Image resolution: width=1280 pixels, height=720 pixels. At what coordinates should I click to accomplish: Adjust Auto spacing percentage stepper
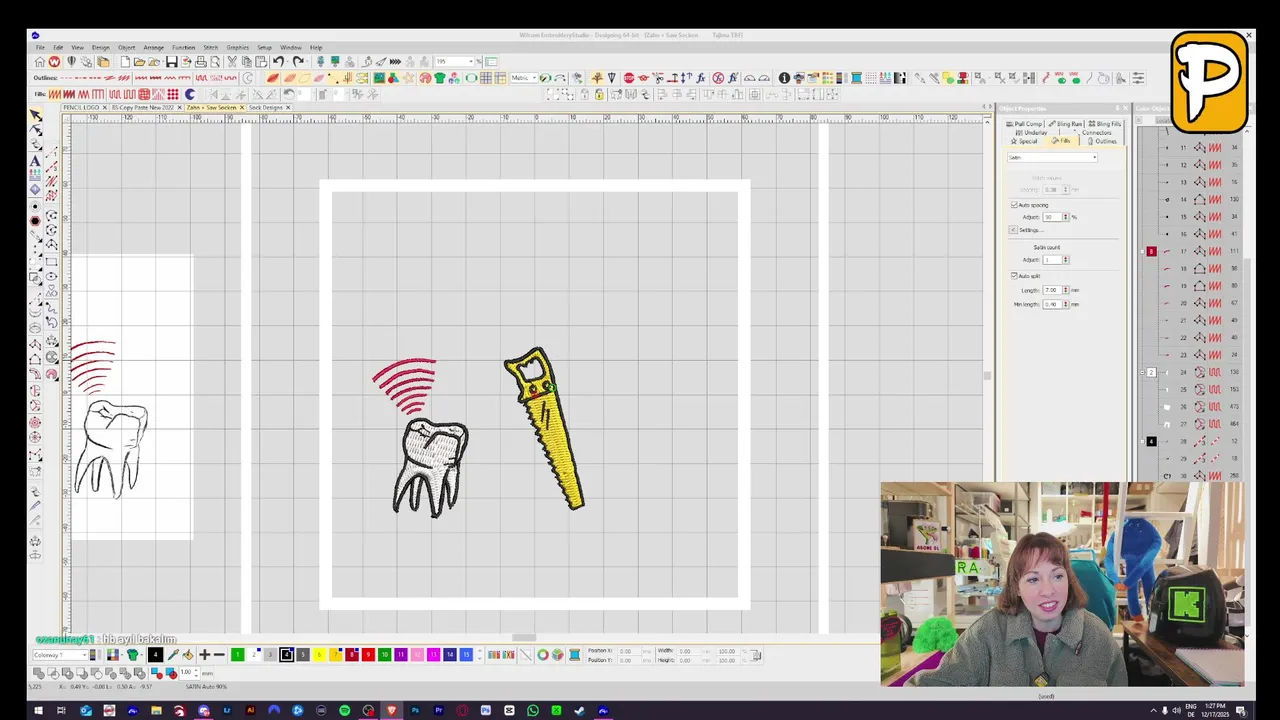pos(1066,217)
